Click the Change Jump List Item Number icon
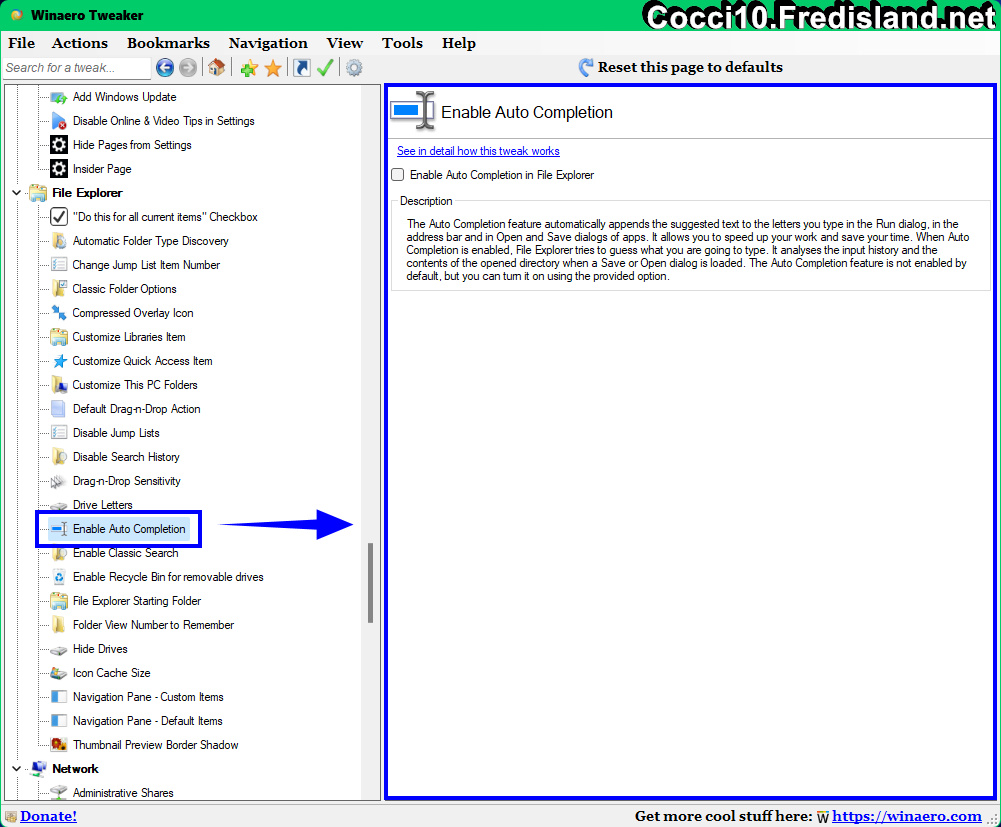 [x=59, y=265]
